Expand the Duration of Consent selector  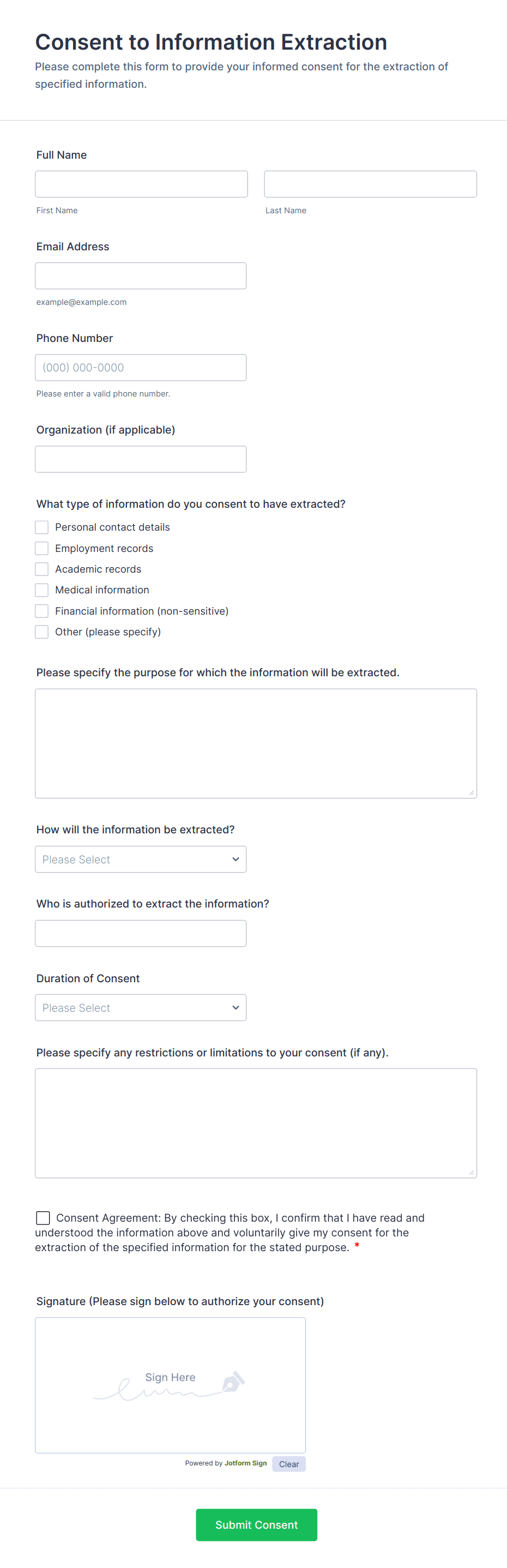141,1007
